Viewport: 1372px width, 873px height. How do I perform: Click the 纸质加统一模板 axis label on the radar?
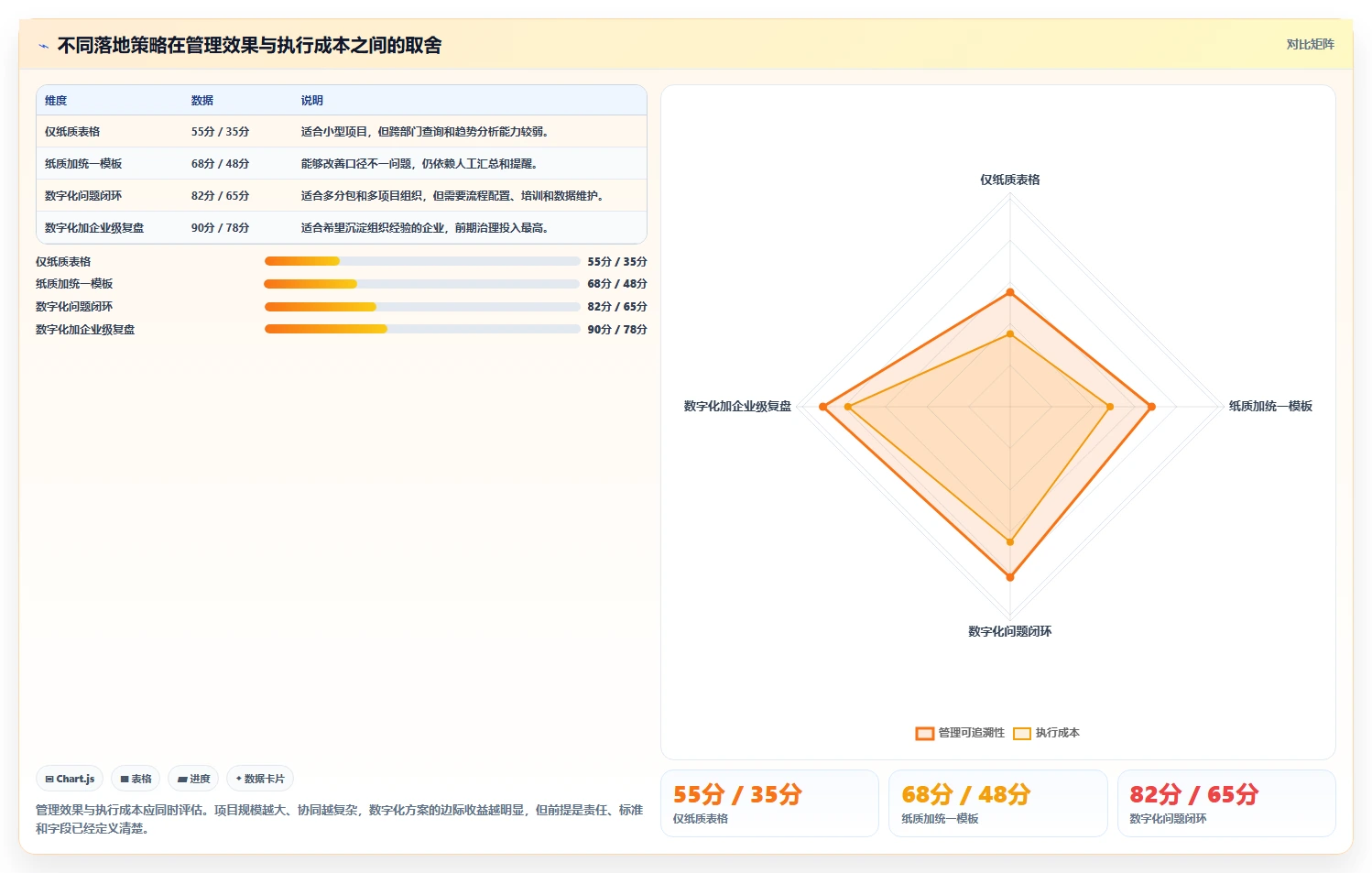1270,406
